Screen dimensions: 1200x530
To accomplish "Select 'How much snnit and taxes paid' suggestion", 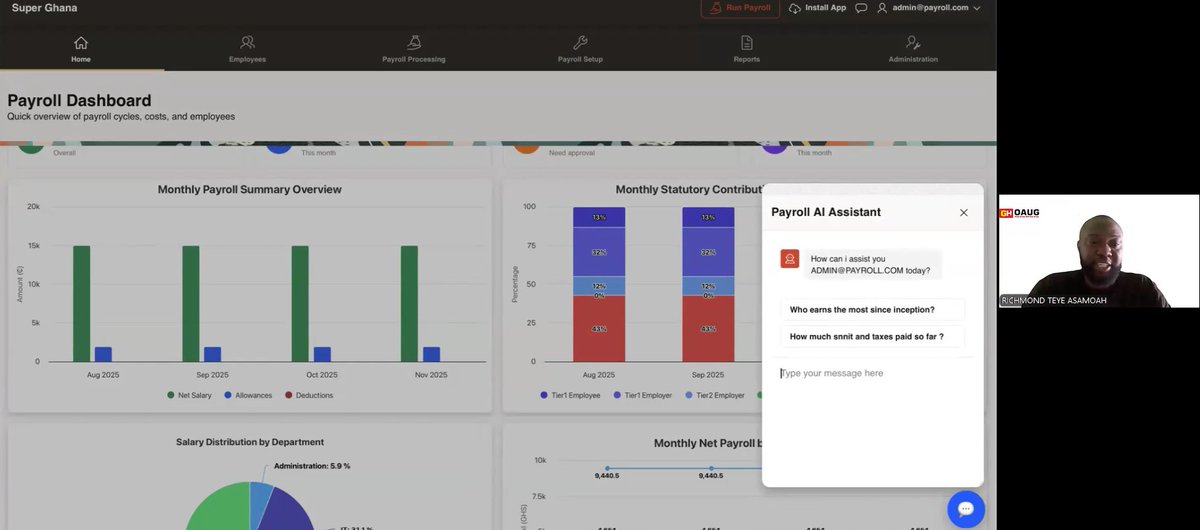I will click(x=872, y=337).
